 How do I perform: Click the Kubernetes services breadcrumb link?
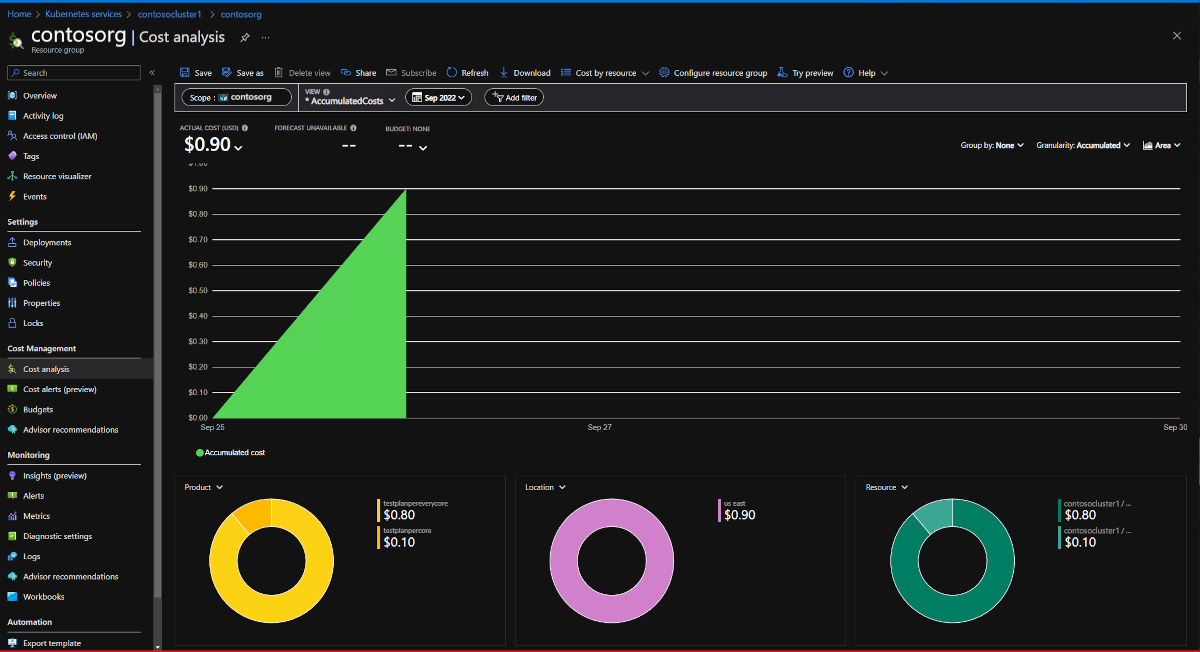point(83,13)
